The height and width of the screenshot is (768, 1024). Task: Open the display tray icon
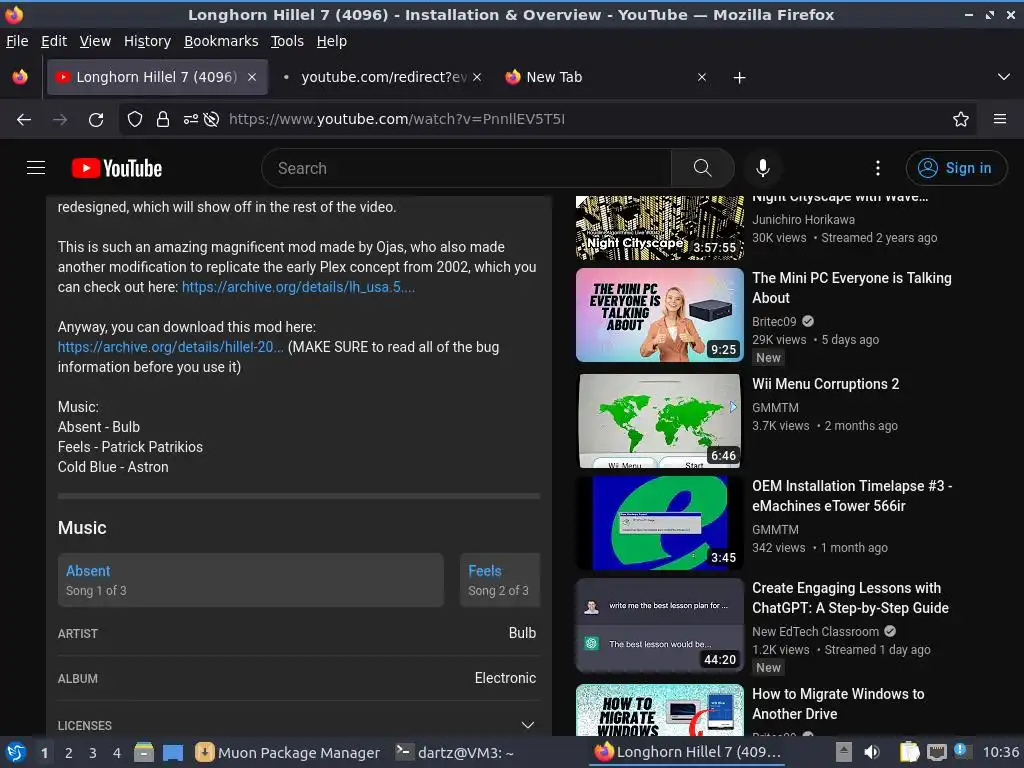[x=936, y=752]
